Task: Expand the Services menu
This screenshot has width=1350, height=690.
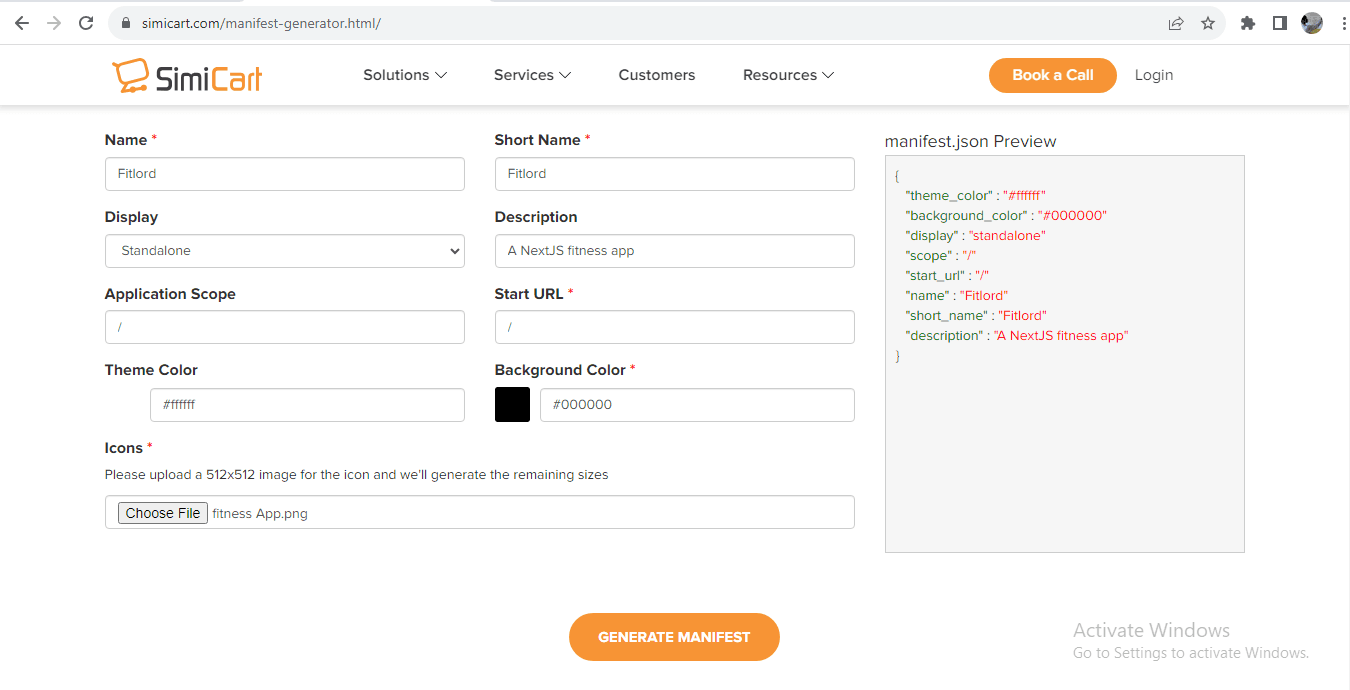Action: [x=532, y=75]
